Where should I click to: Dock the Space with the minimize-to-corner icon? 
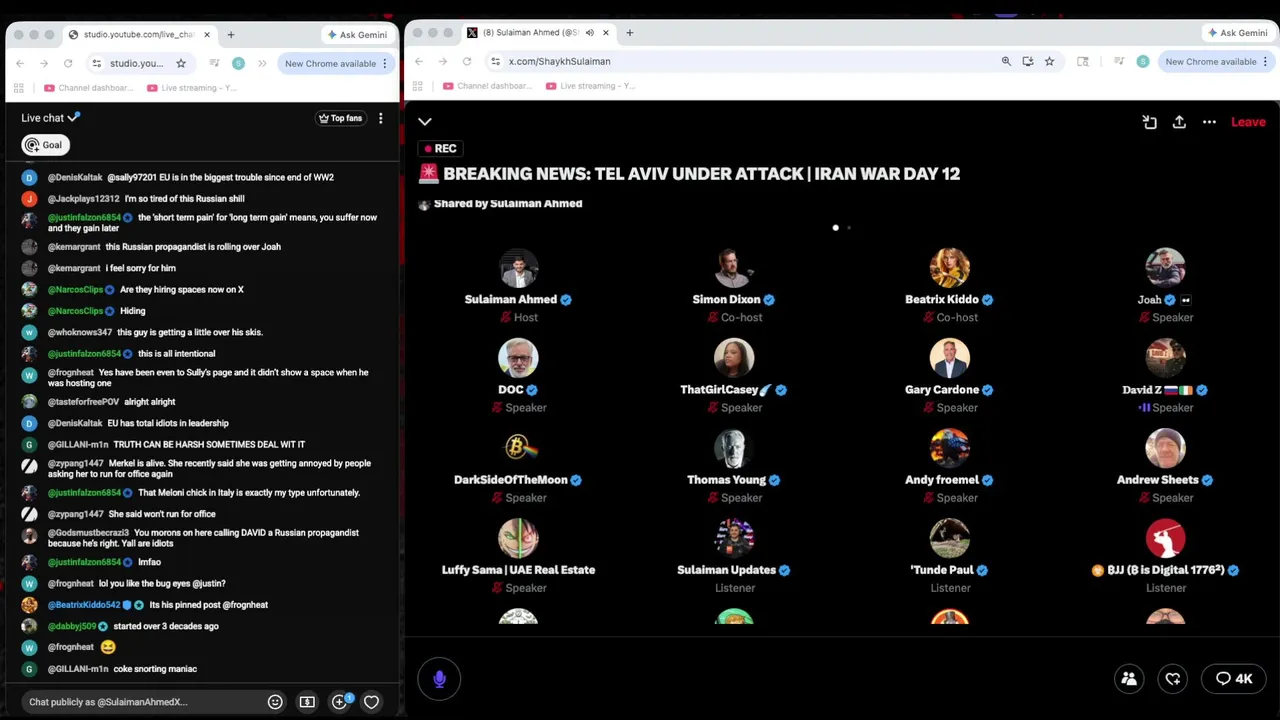click(1149, 122)
